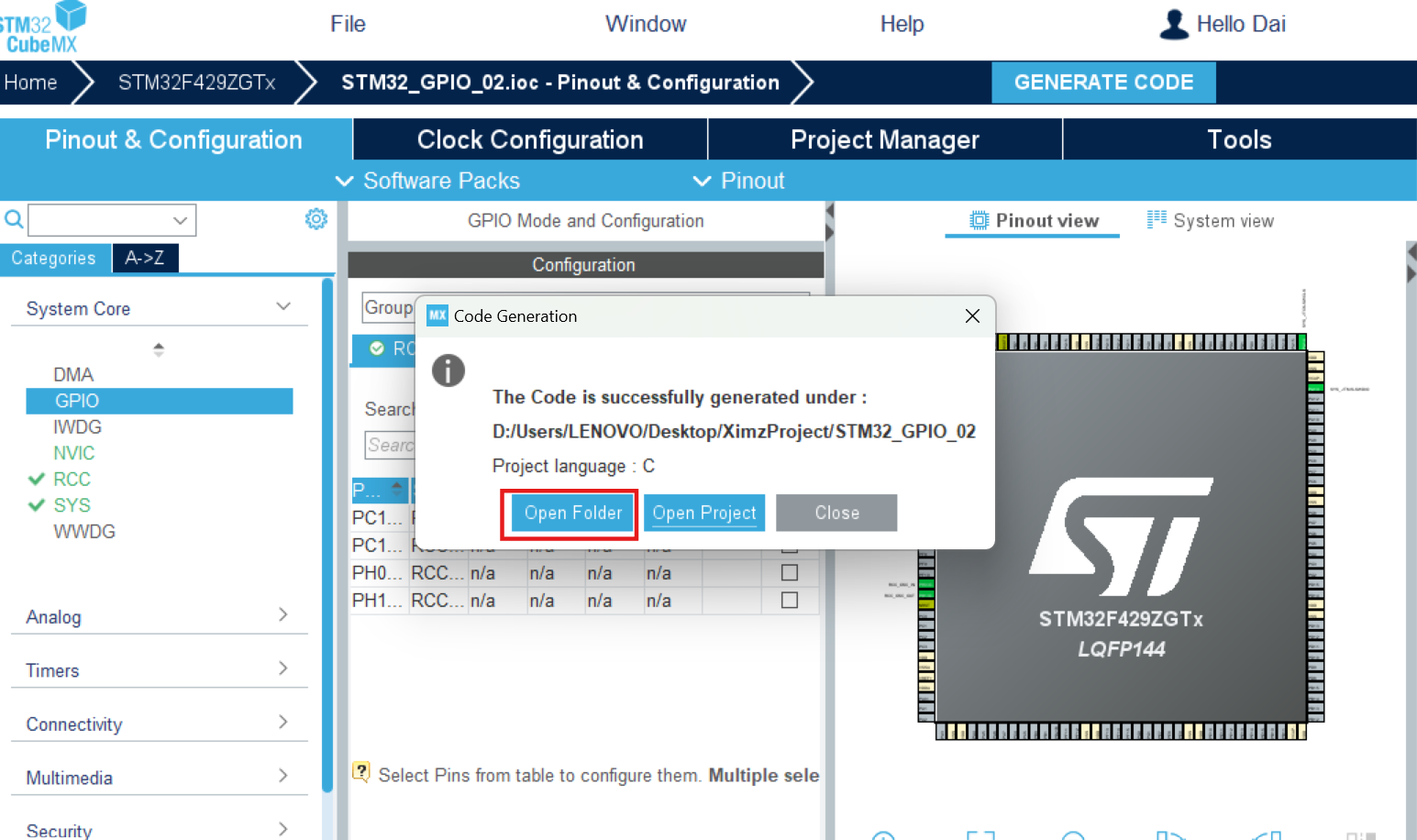Click the Search Signals input field
Screen dimensions: 1417x840
pyautogui.click(x=390, y=445)
